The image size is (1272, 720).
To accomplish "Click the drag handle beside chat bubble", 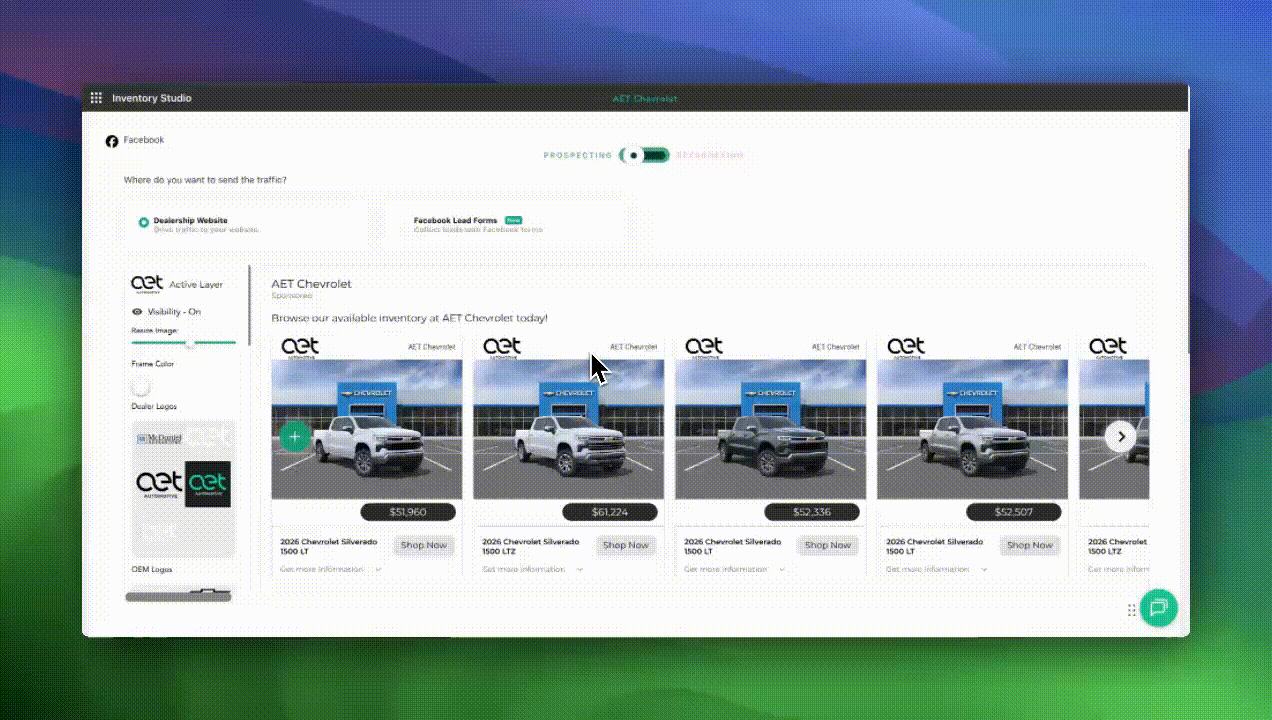I will pyautogui.click(x=1132, y=609).
